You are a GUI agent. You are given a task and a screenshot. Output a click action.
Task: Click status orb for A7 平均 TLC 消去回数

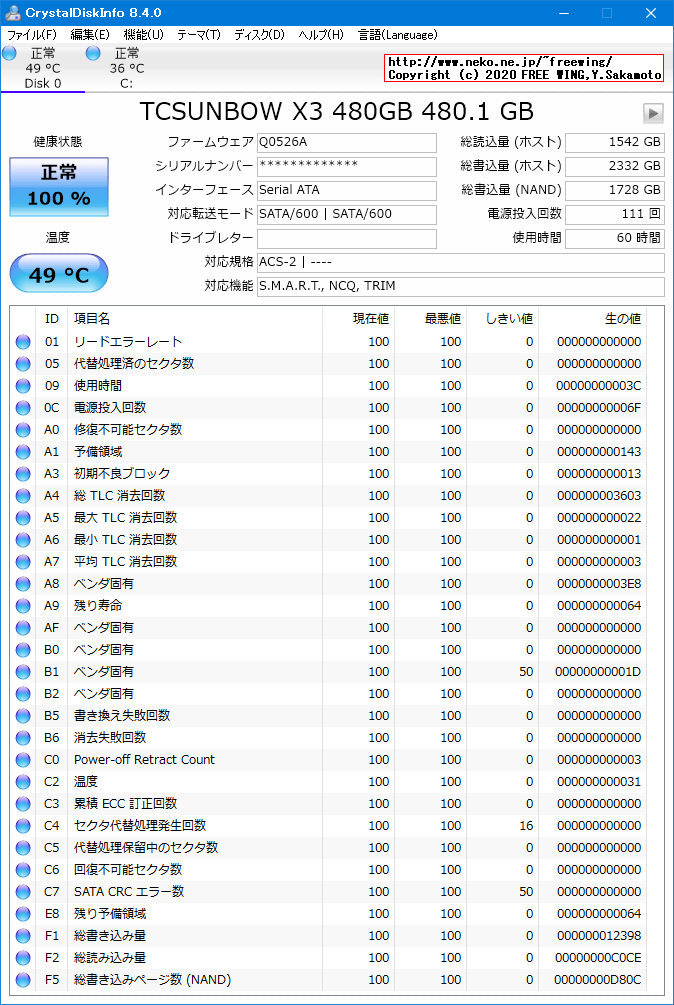[23, 561]
